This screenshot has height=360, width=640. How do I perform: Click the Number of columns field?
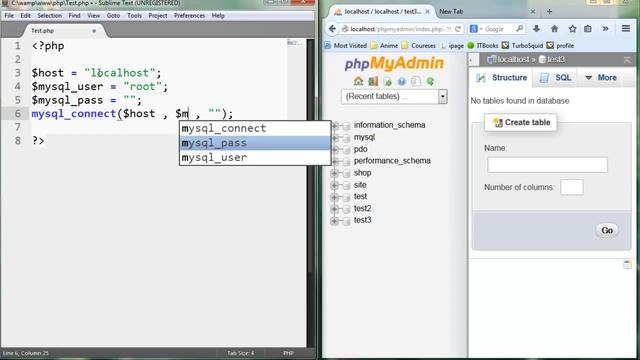point(571,187)
